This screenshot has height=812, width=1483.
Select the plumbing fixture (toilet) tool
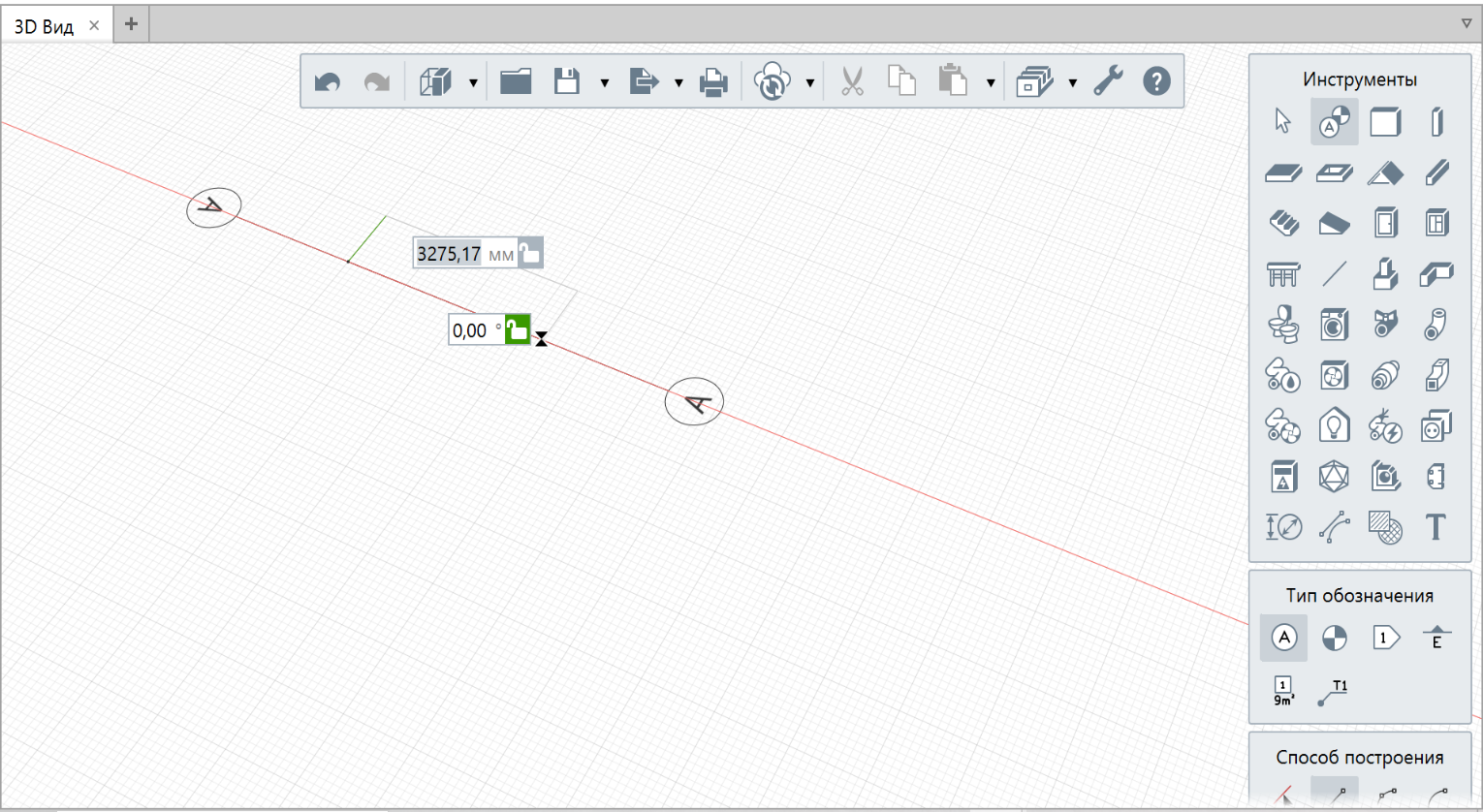click(x=1283, y=325)
